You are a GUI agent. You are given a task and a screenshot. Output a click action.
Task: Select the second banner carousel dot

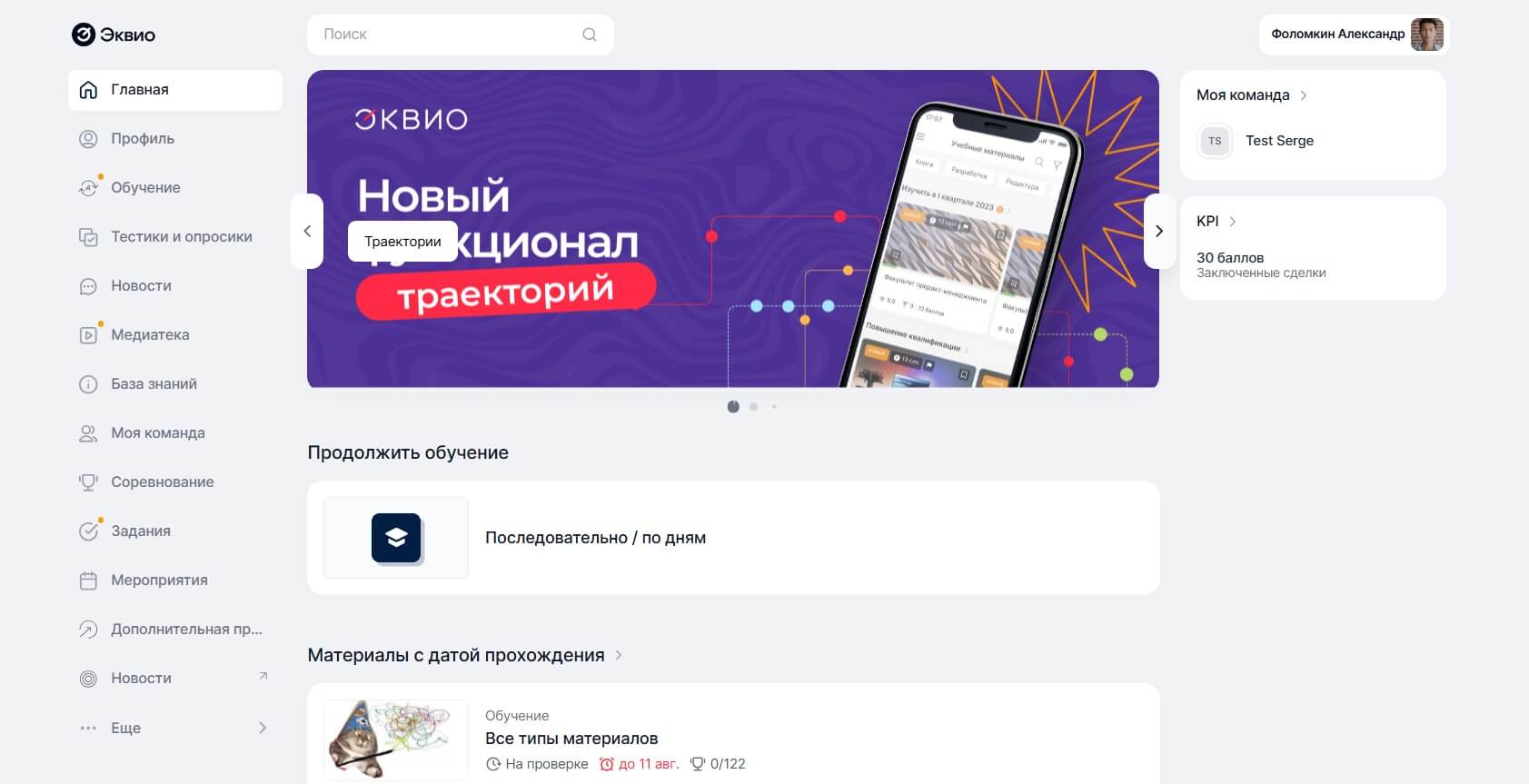coord(754,407)
